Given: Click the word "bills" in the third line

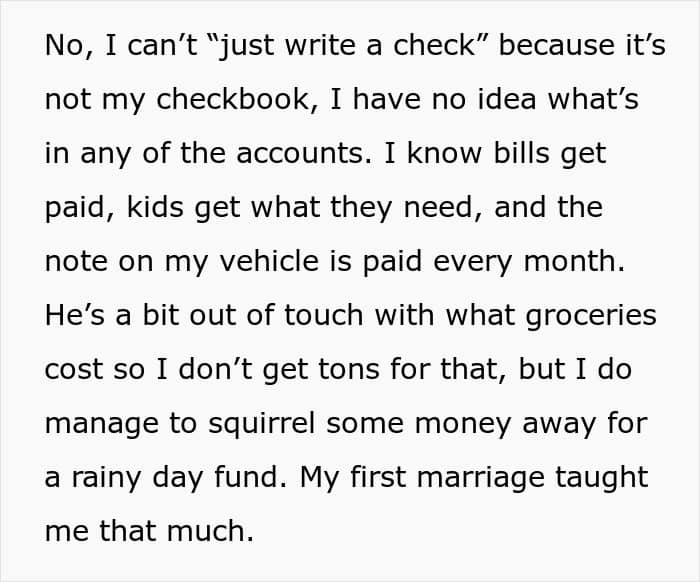Looking at the screenshot, I should pyautogui.click(x=521, y=154).
